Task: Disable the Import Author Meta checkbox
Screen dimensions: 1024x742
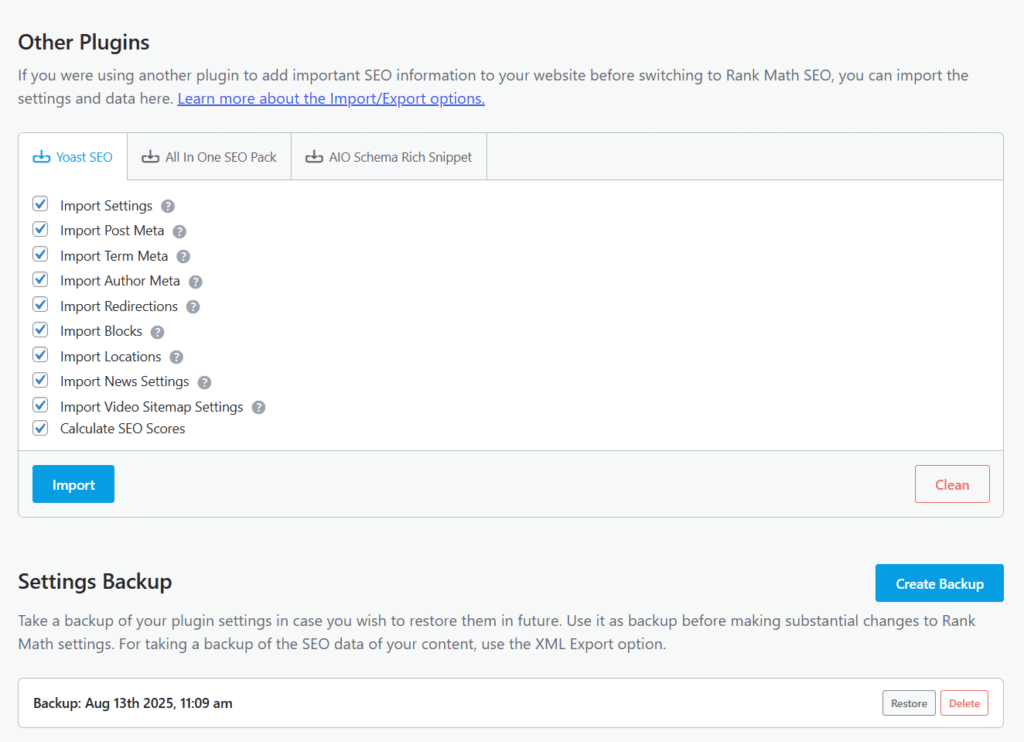Action: click(x=40, y=280)
